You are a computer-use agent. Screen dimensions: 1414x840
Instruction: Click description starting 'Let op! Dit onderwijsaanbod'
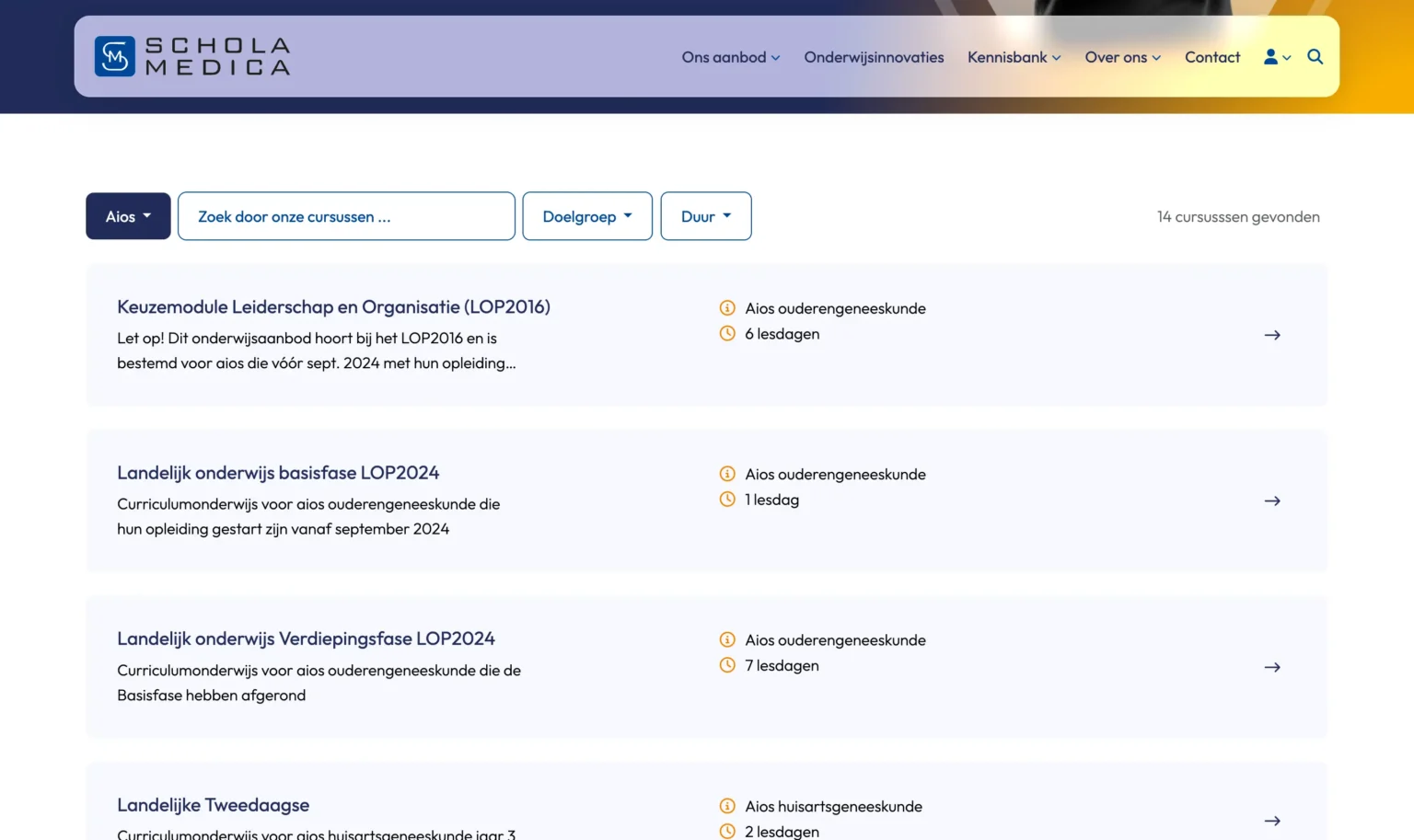click(317, 351)
